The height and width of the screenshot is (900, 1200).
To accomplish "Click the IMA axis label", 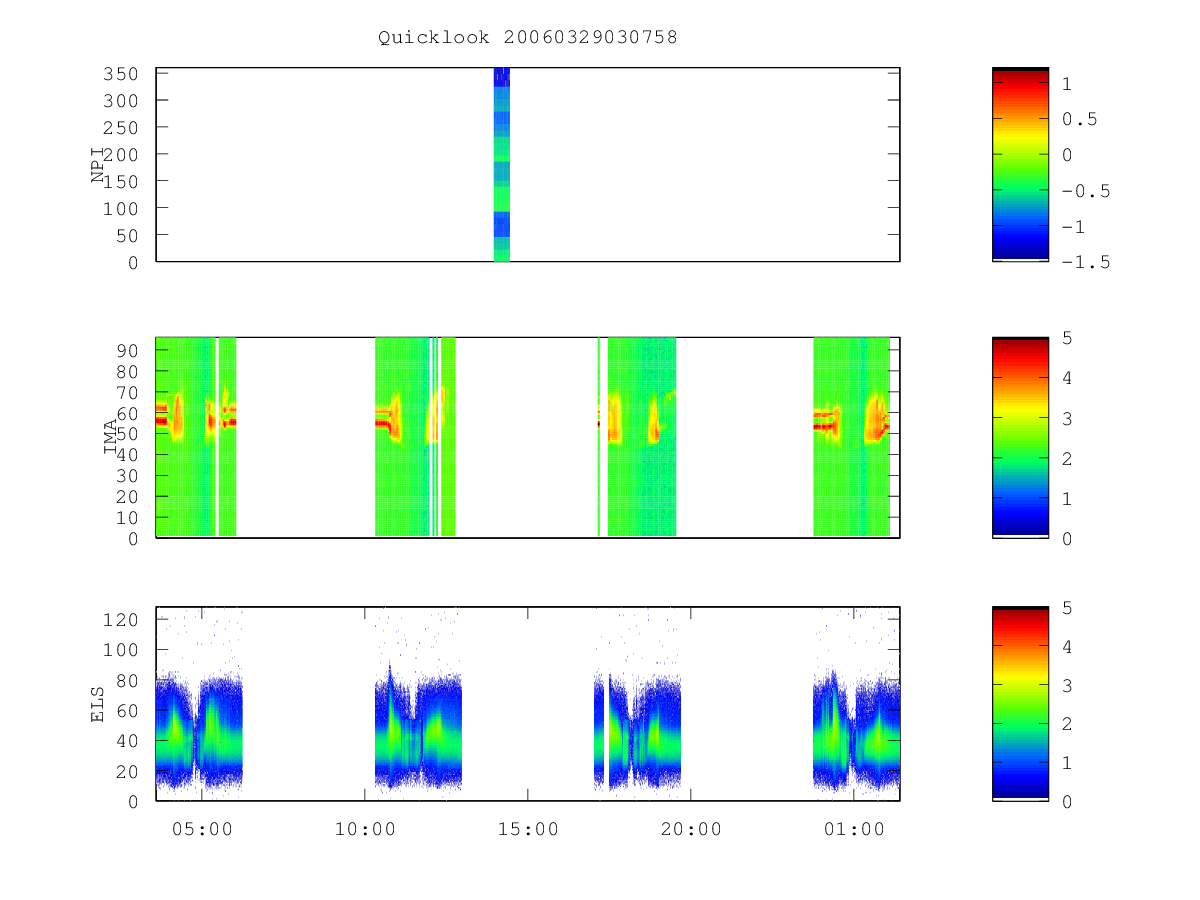I will point(112,437).
